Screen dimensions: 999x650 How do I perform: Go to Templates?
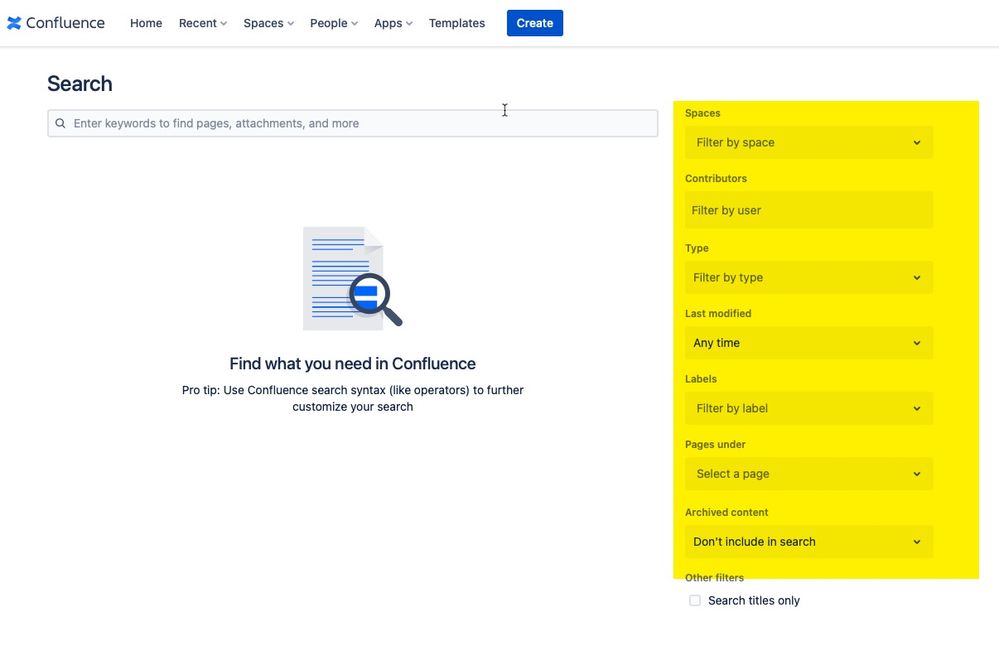[457, 23]
